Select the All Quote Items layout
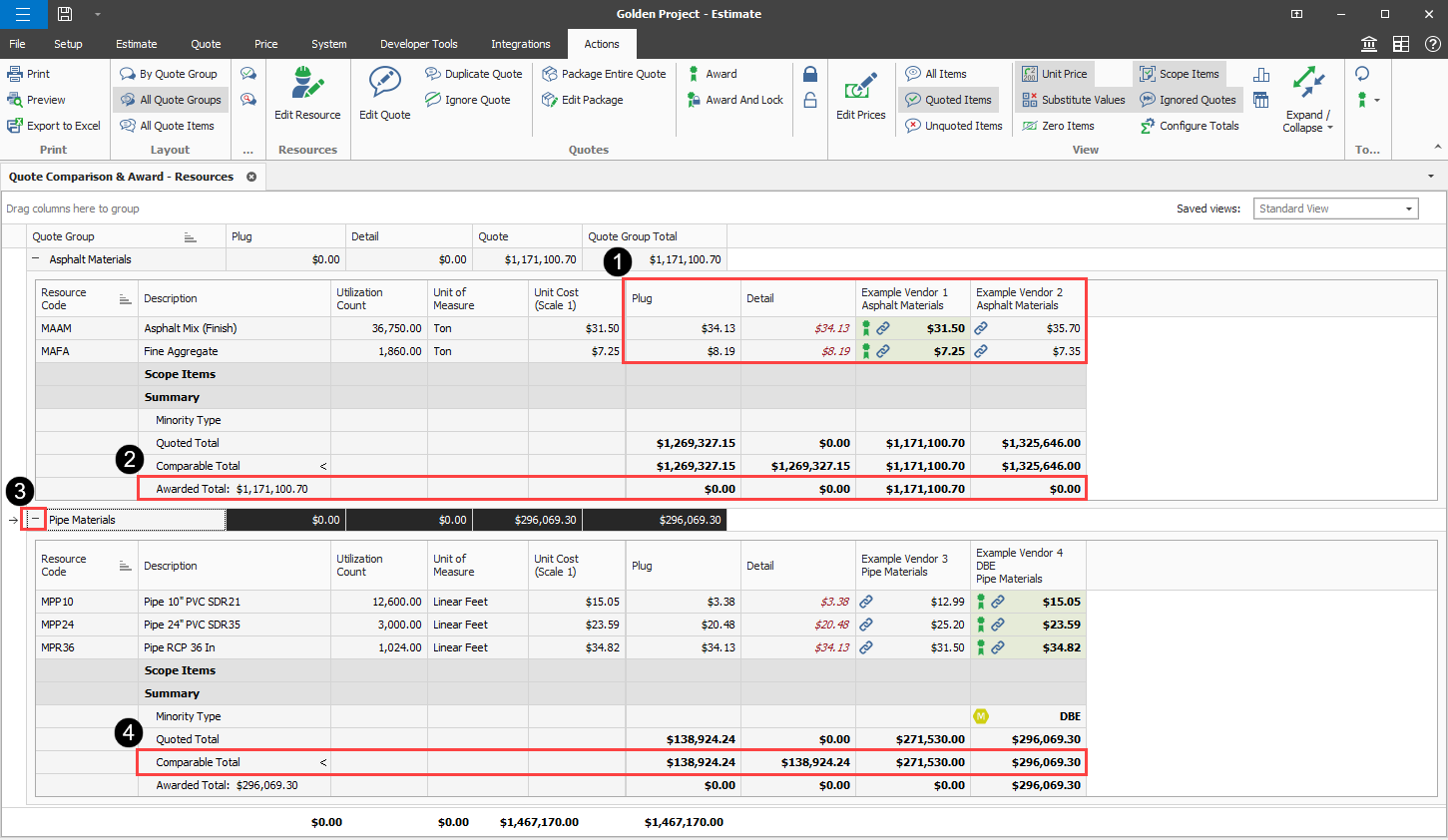Image resolution: width=1448 pixels, height=840 pixels. coord(168,126)
